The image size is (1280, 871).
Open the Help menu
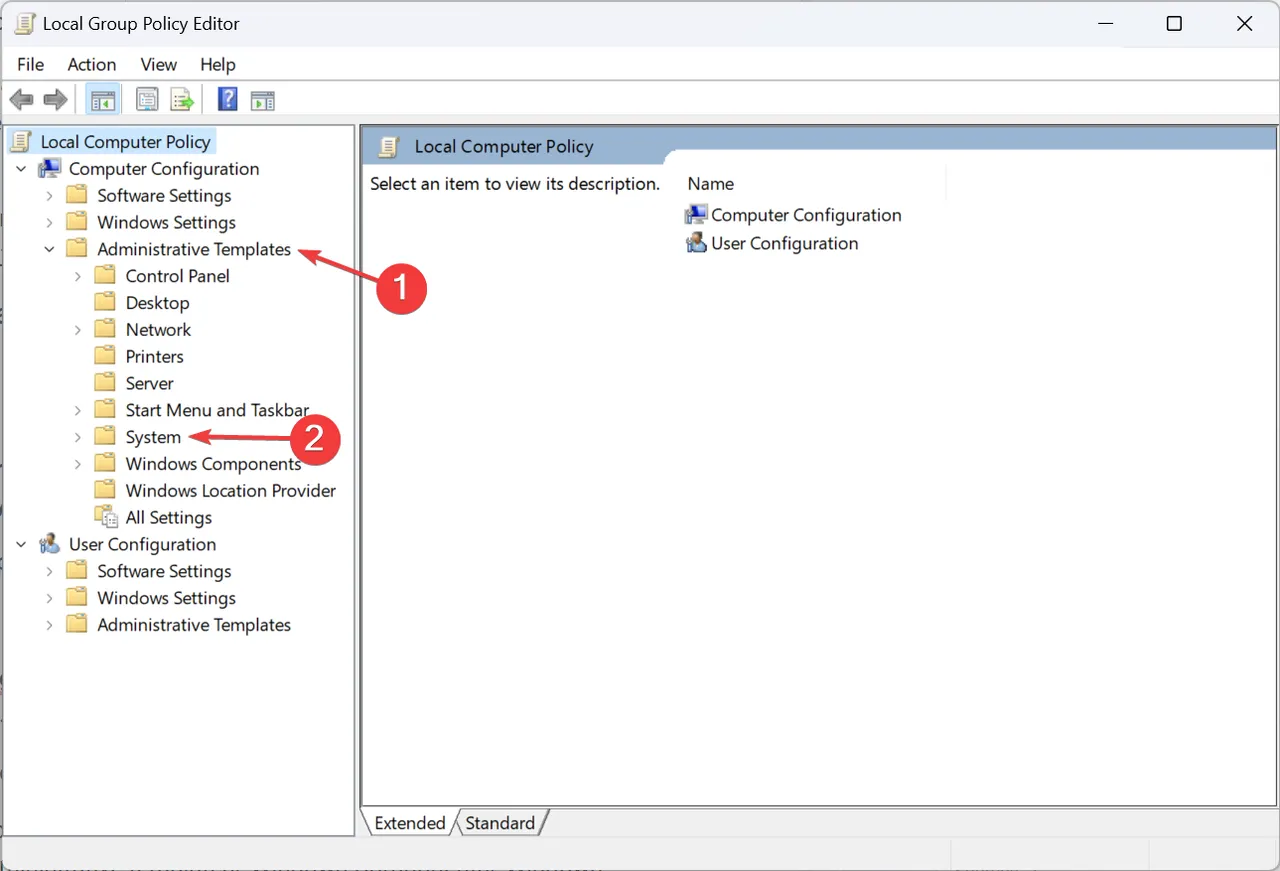pos(218,64)
